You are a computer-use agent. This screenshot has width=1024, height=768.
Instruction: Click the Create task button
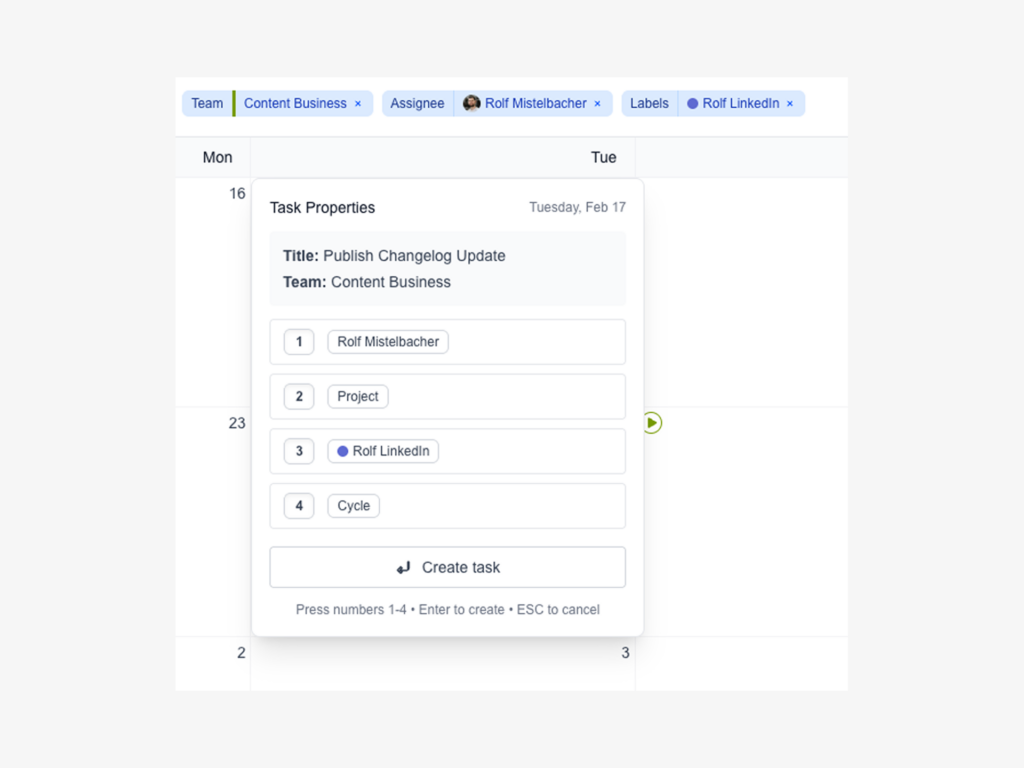coord(447,567)
